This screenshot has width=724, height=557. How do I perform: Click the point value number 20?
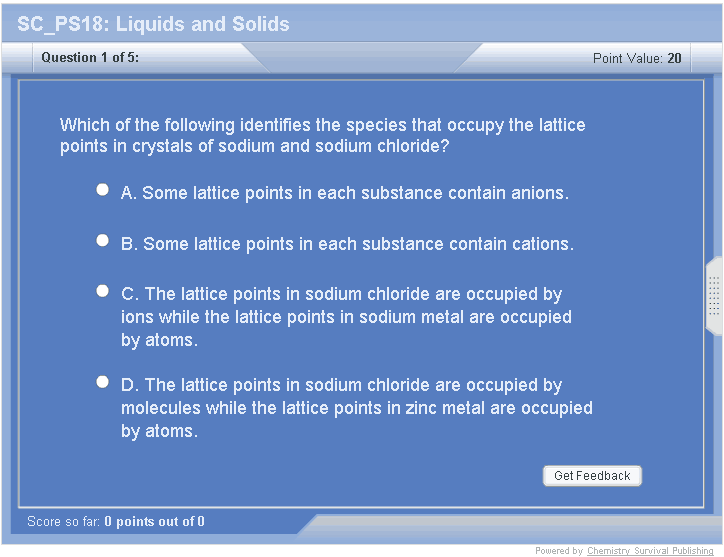(675, 58)
